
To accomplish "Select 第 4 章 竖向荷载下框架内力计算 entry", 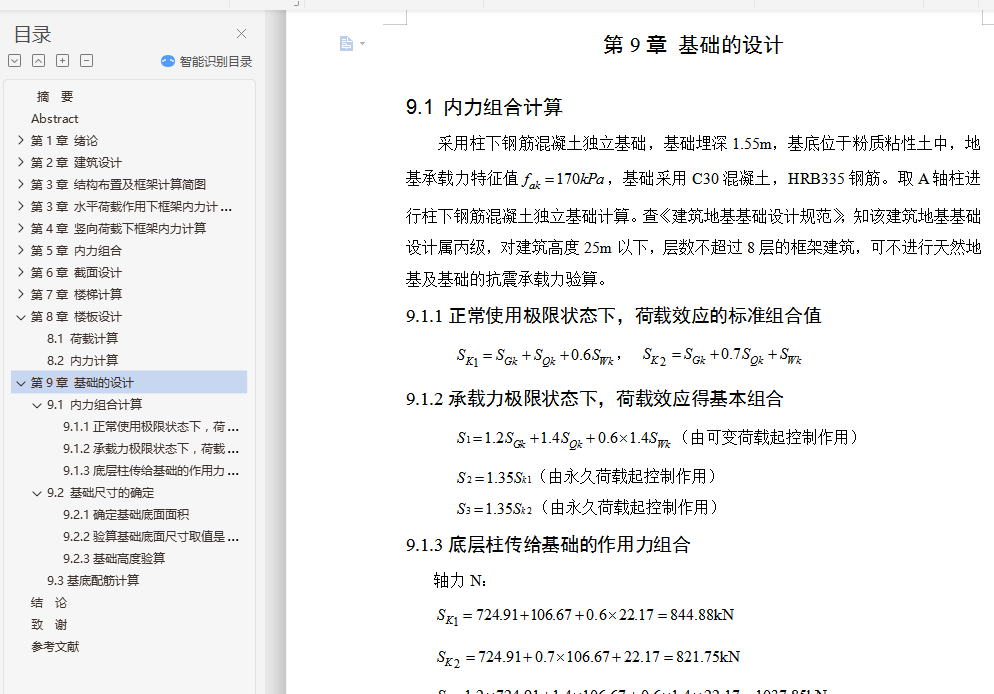I will (118, 228).
